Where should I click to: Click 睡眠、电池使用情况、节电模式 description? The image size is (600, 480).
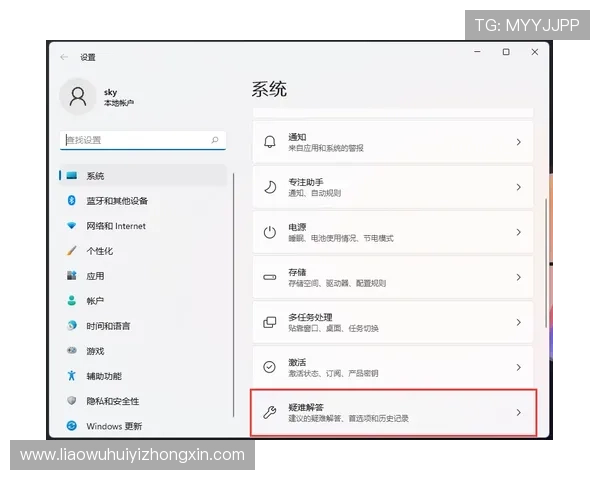[x=341, y=238]
